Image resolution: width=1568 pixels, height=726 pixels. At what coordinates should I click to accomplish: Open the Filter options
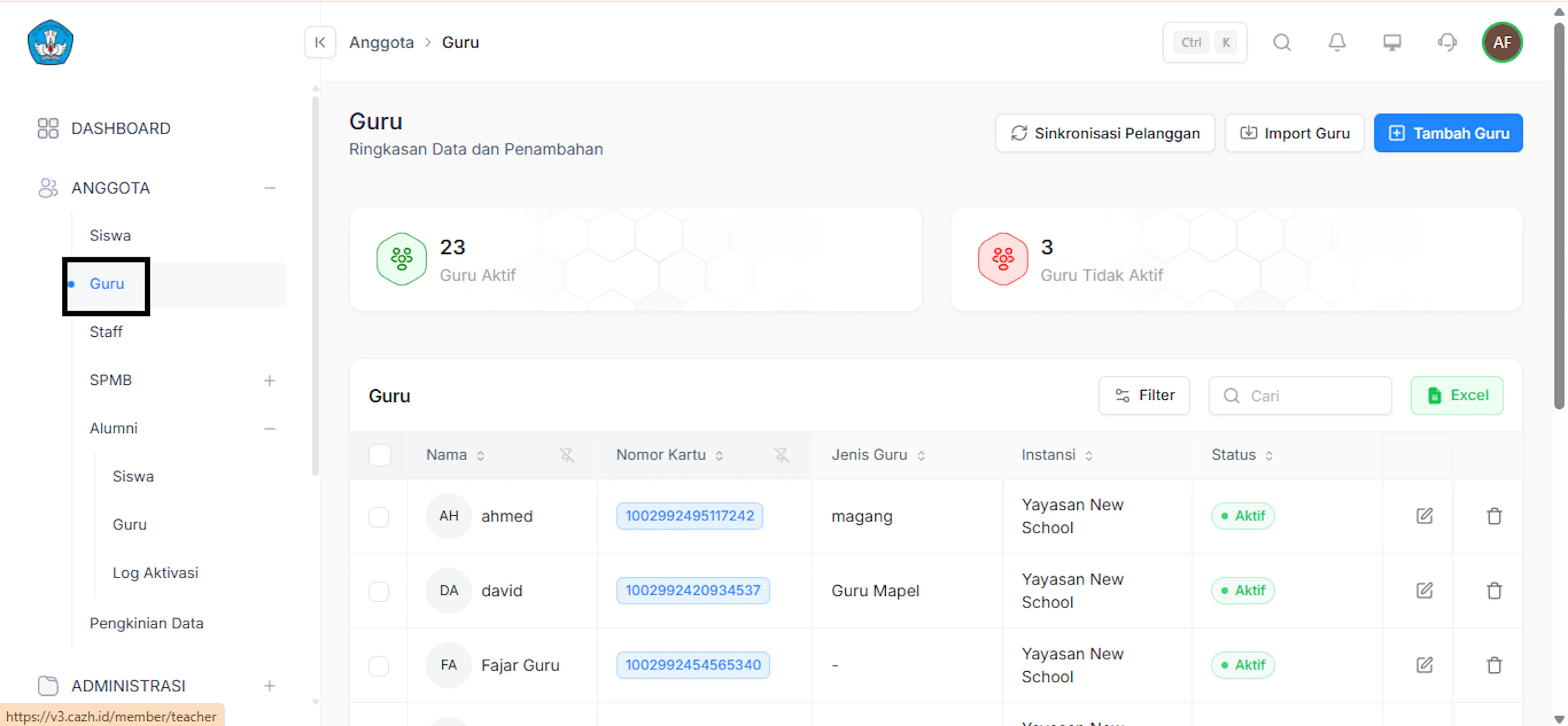1144,395
